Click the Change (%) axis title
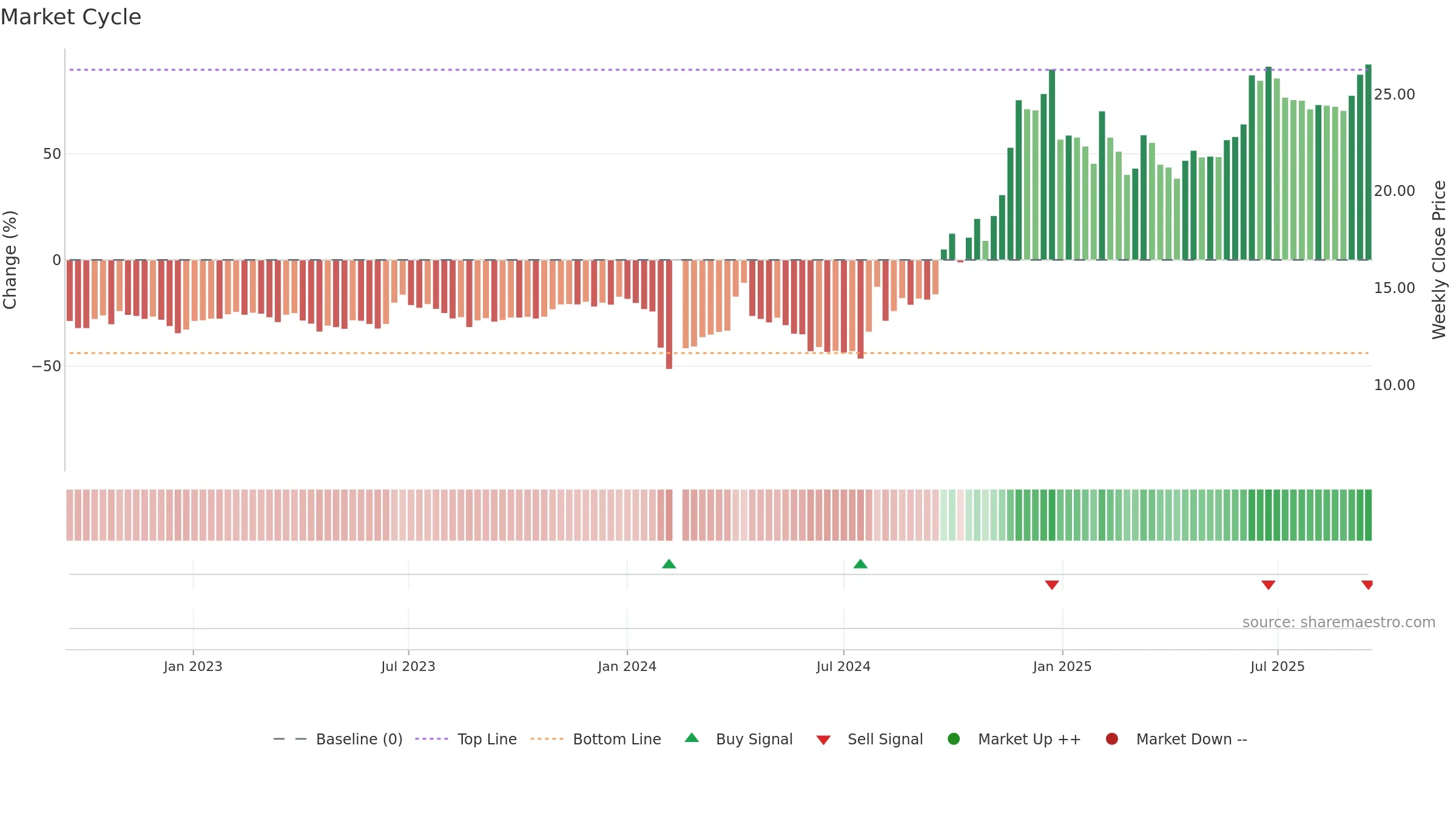Image resolution: width=1456 pixels, height=819 pixels. [10, 260]
